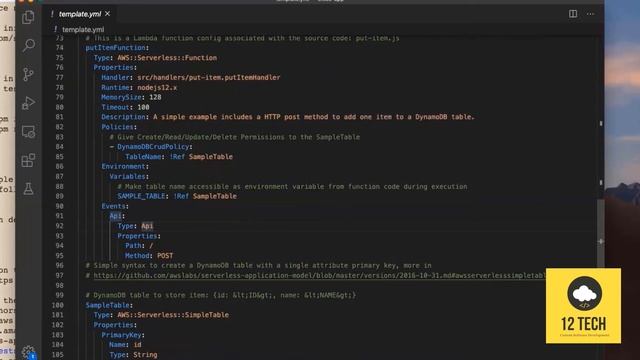Screen dimensions: 640x360
Task: Click the Runtime value nodejs12.x
Action: pos(157,87)
